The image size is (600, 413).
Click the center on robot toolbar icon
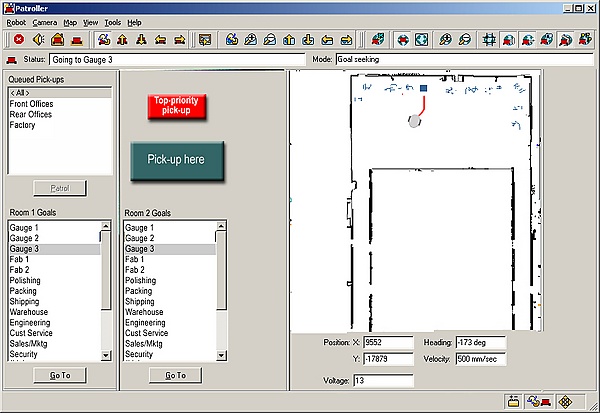(x=401, y=40)
